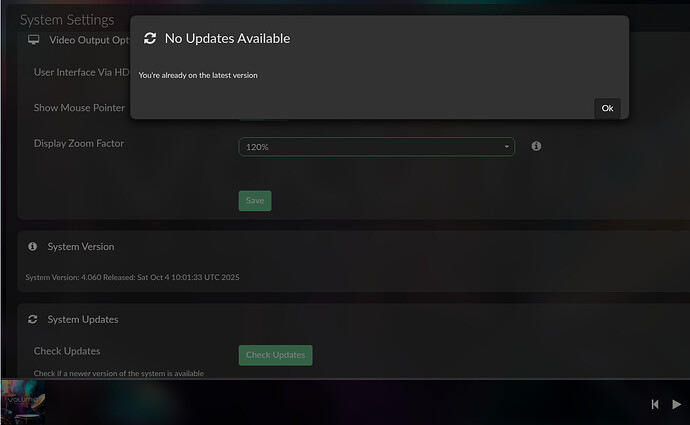Open the Display Zoom Factor 120% dropdown
690x425 pixels.
tap(375, 147)
